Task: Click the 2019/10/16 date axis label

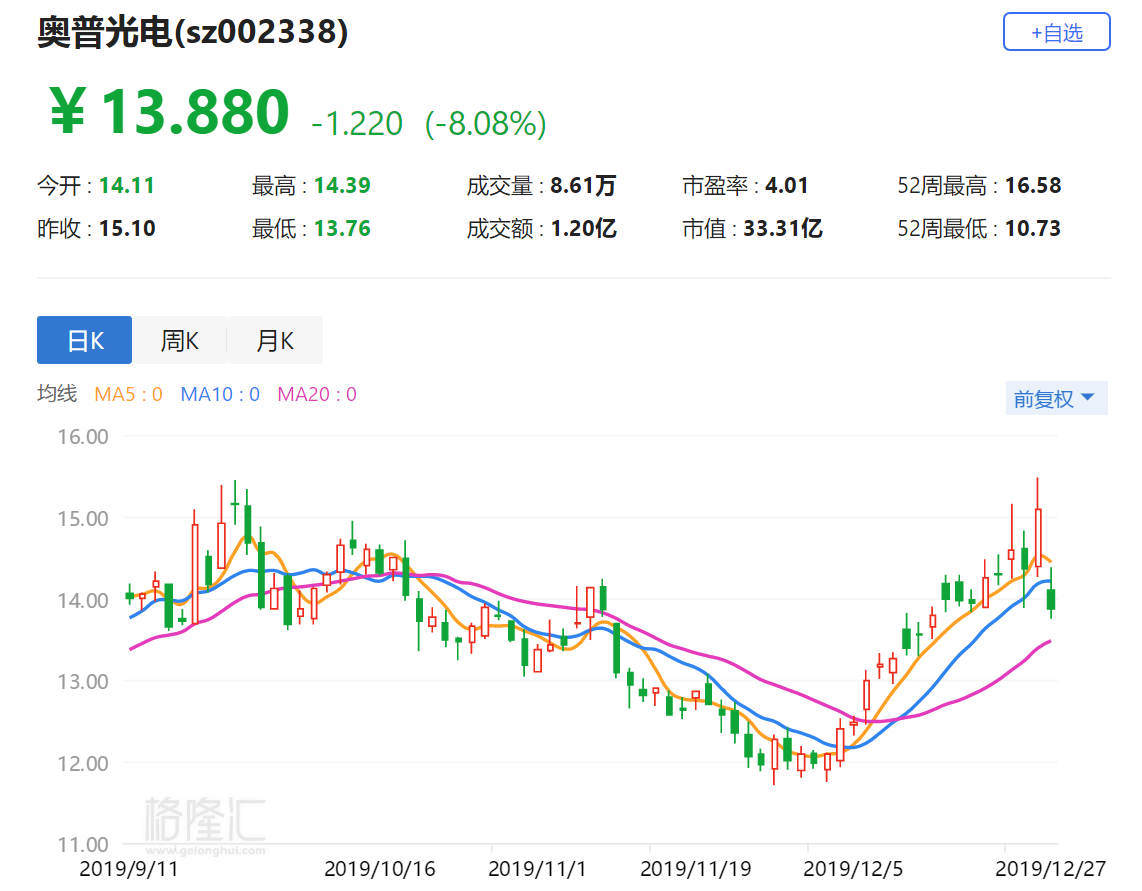Action: pos(379,869)
